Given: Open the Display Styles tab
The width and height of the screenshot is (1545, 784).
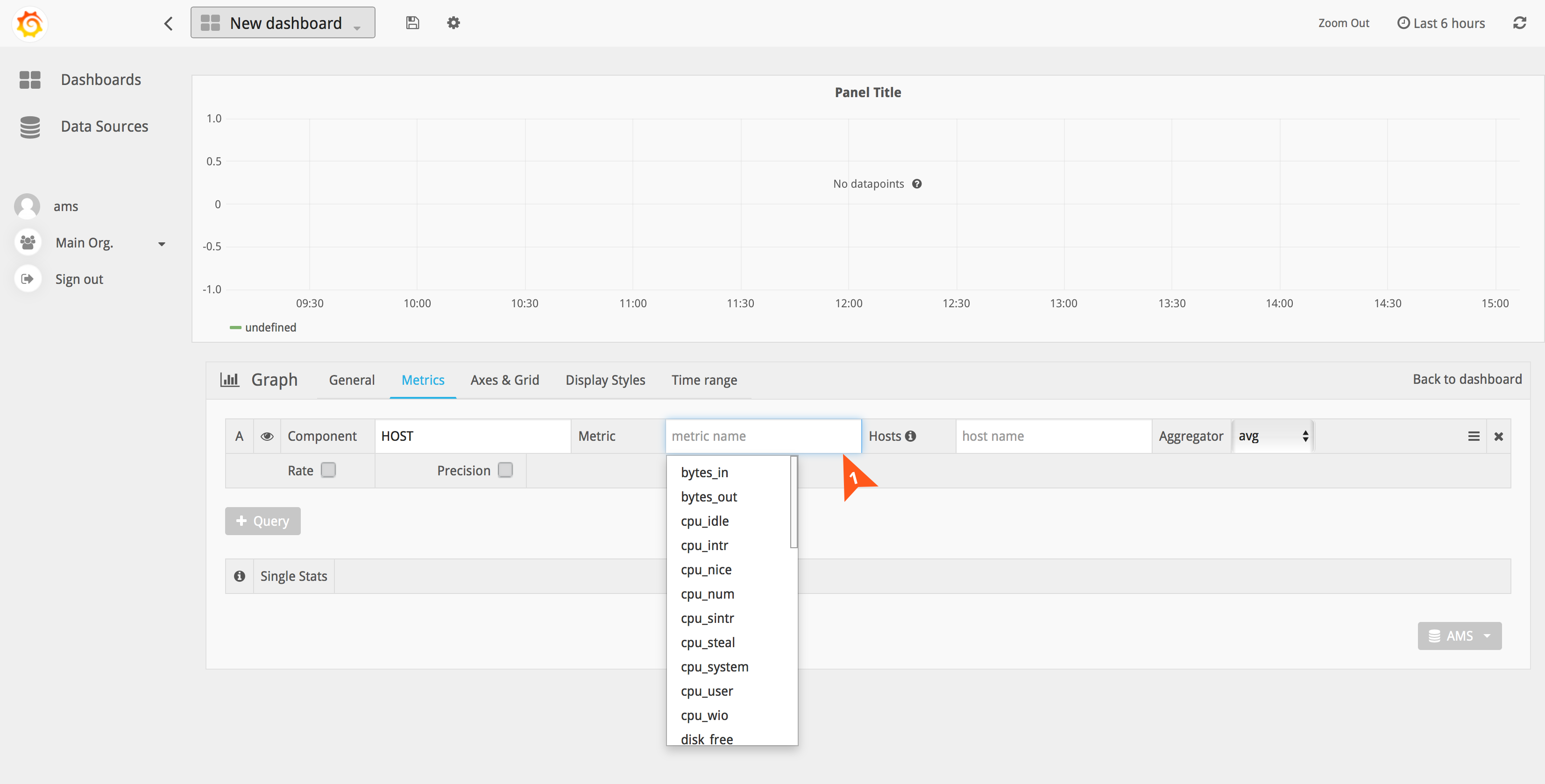Looking at the screenshot, I should (604, 380).
